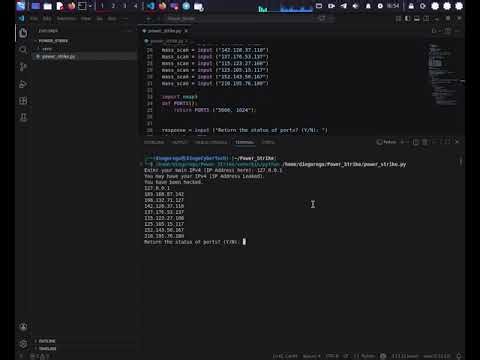Split the terminal
The height and width of the screenshot is (360, 480).
pos(416,142)
